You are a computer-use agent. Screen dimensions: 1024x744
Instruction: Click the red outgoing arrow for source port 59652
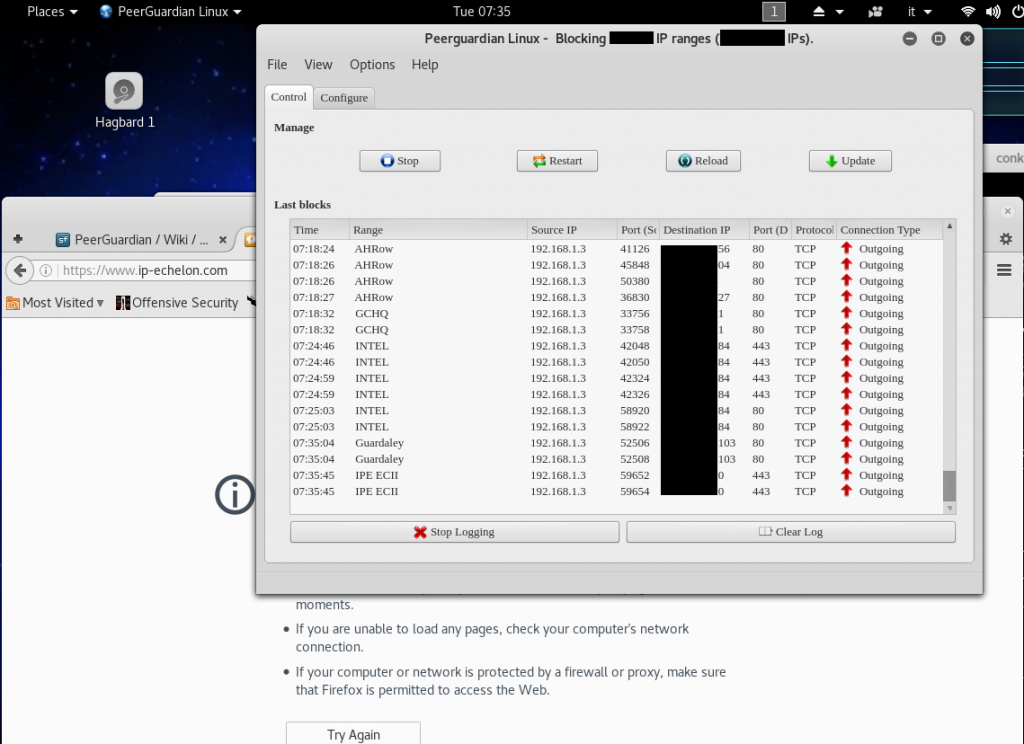(x=846, y=475)
